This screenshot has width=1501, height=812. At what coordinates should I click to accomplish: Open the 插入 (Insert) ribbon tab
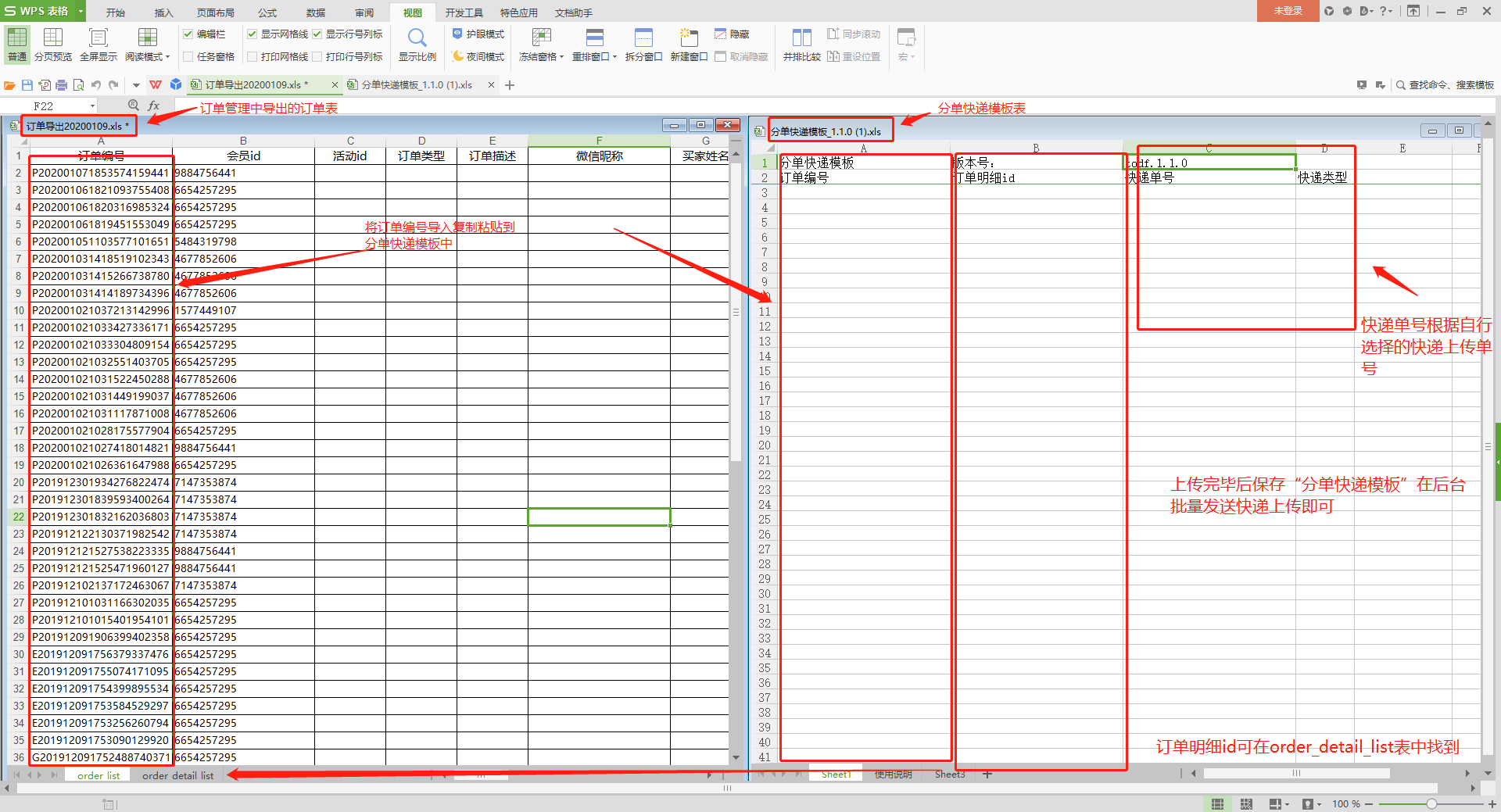(x=164, y=13)
